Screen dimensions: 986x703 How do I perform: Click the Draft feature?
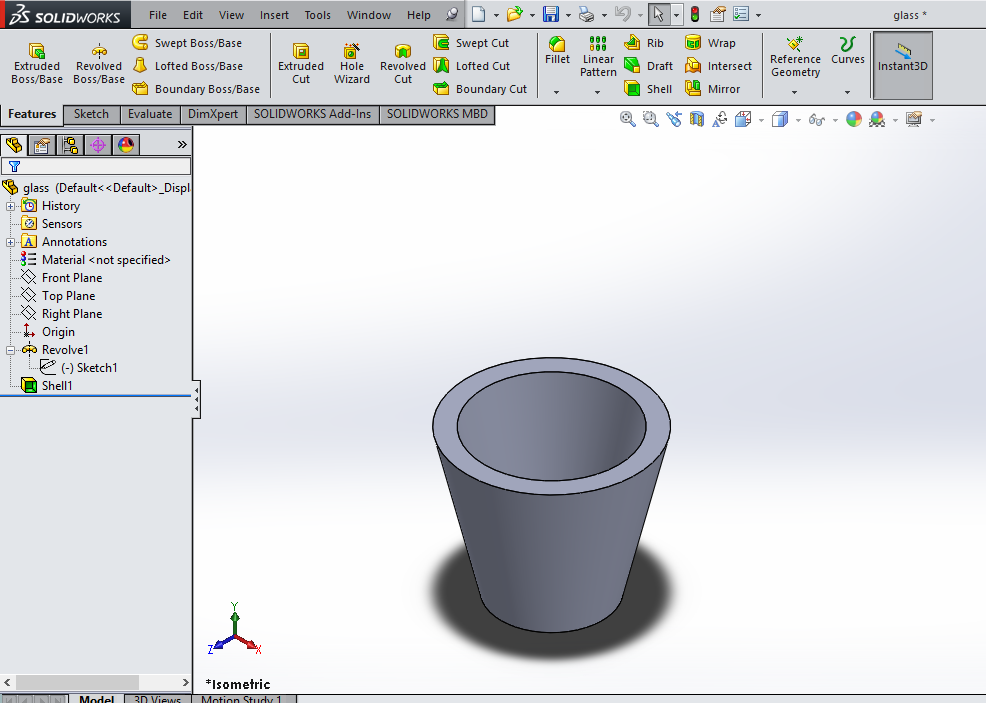coord(648,66)
